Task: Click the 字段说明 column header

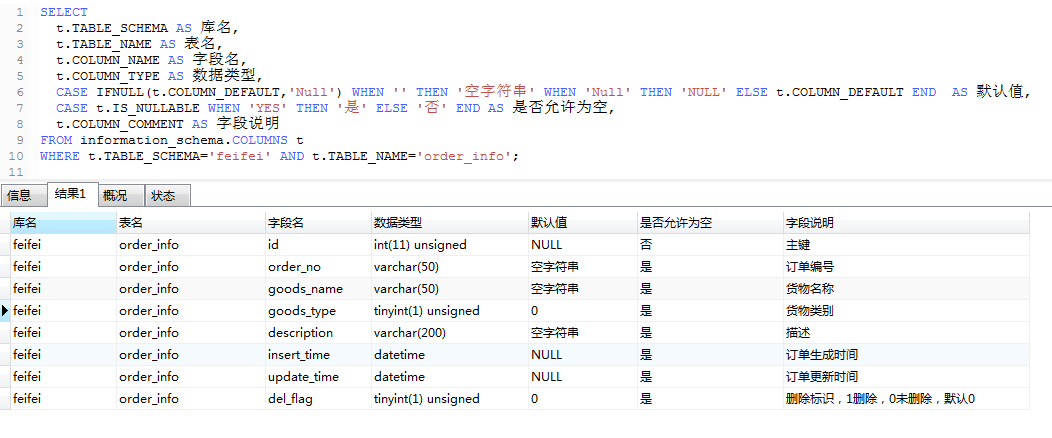Action: [906, 223]
